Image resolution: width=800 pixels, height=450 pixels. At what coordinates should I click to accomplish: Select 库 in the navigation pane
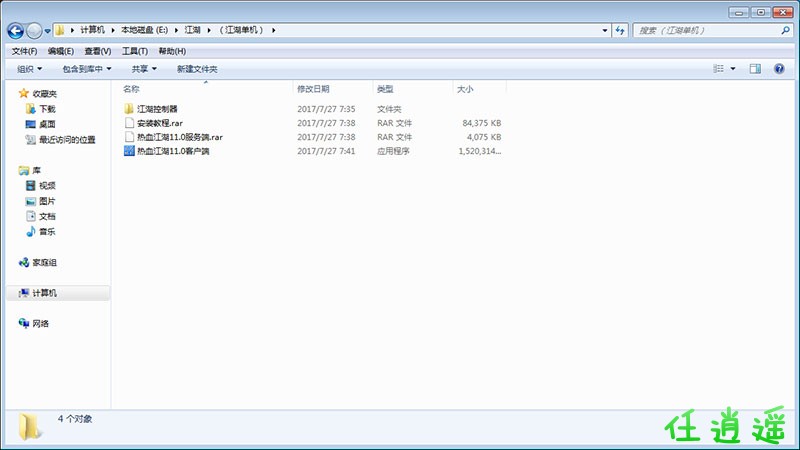pos(36,170)
